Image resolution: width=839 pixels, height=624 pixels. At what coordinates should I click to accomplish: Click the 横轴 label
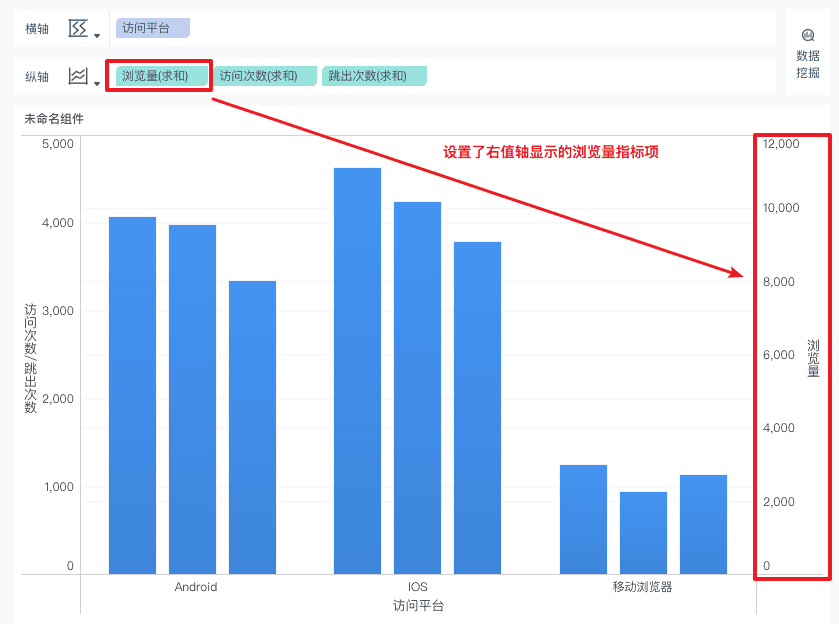(37, 28)
